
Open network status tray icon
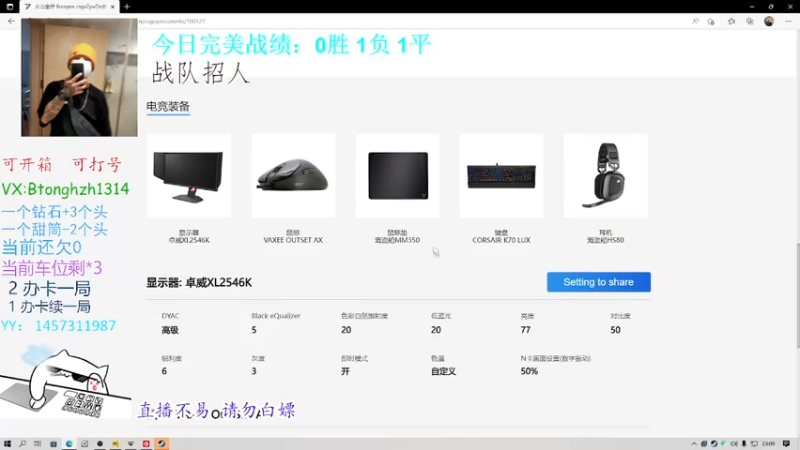click(754, 444)
